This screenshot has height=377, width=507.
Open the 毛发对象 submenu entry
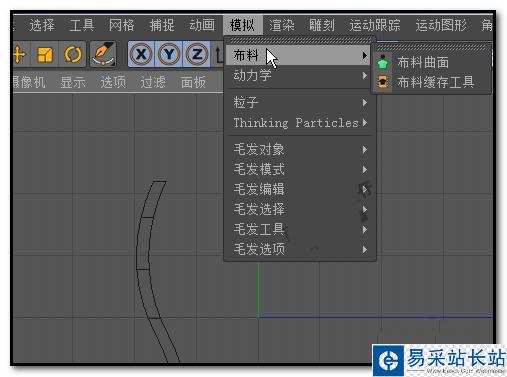(299, 149)
